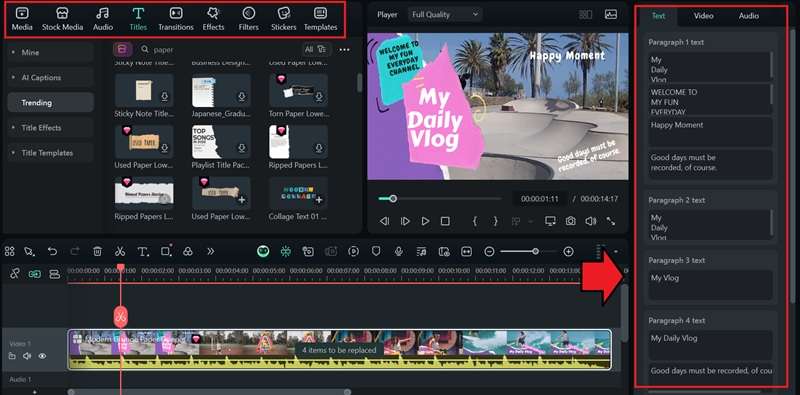The width and height of the screenshot is (800, 395).
Task: Open the Filters tab
Action: click(x=248, y=19)
